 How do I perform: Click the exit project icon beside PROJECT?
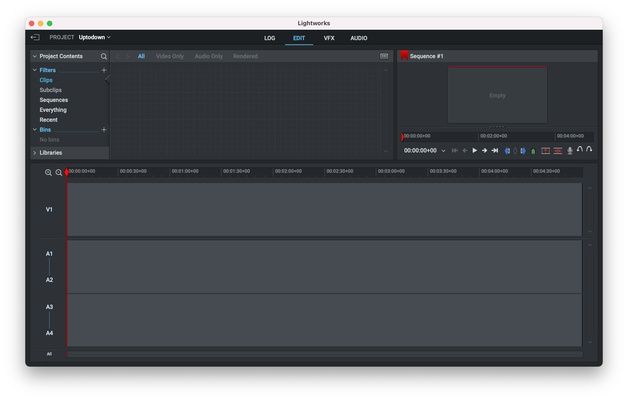pos(35,37)
